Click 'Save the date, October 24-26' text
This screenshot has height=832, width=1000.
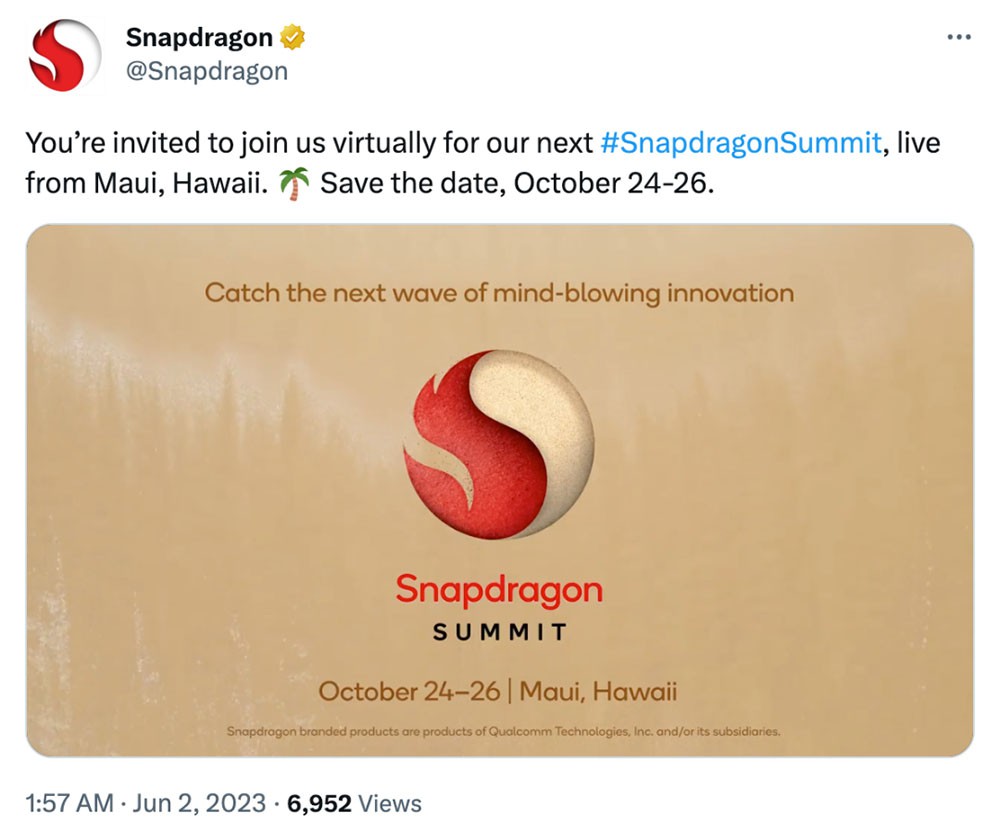pyautogui.click(x=517, y=184)
